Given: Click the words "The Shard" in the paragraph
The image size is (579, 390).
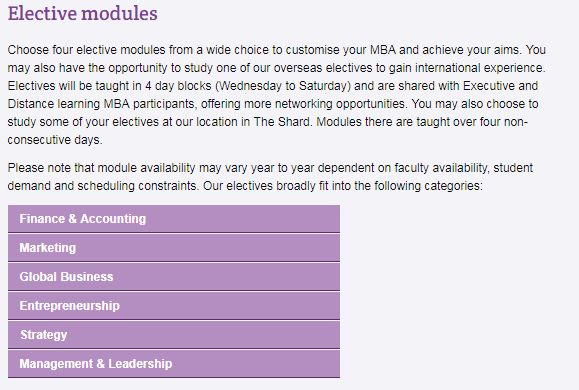Looking at the screenshot, I should click(x=282, y=122).
